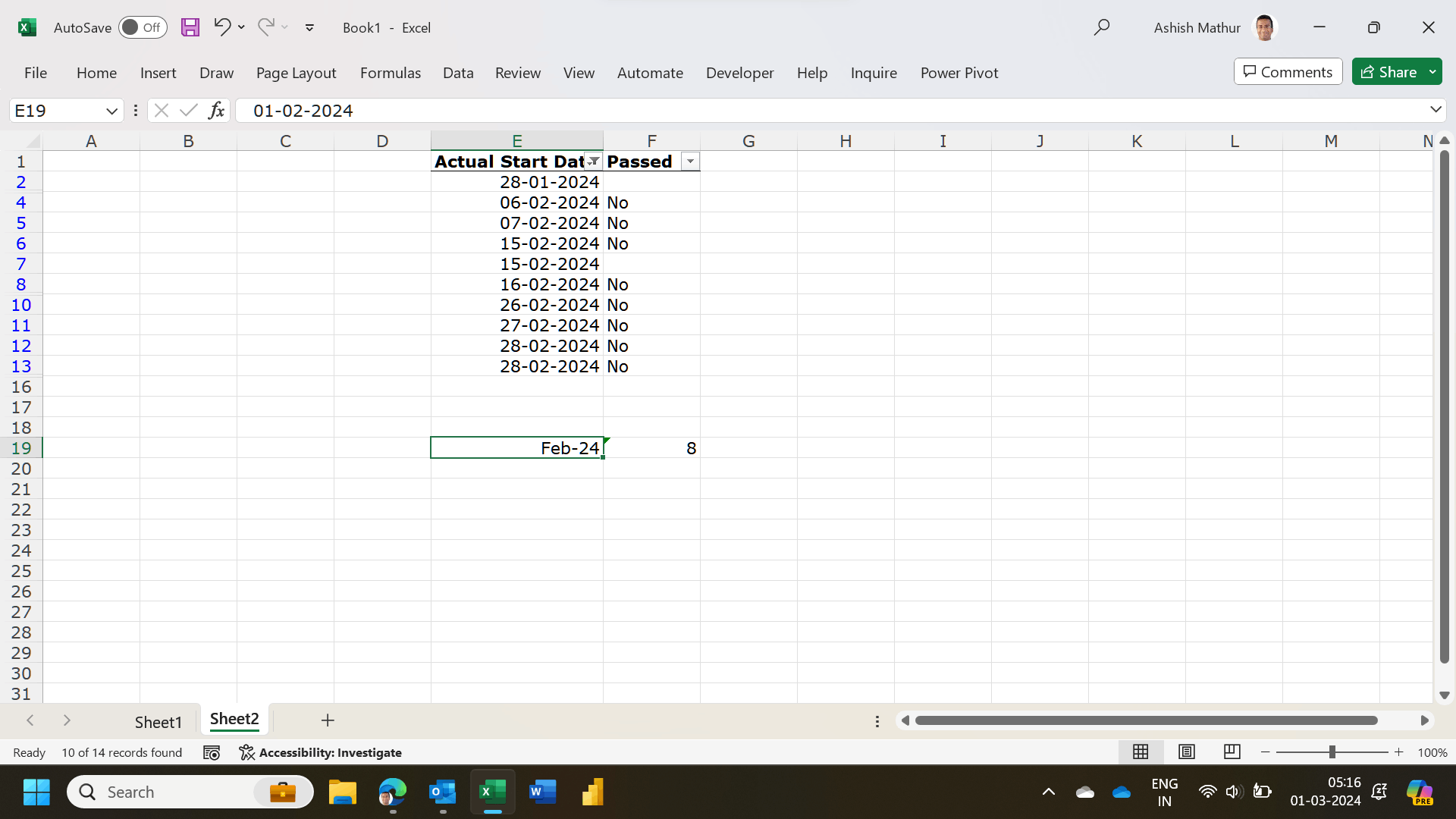Click the Share button

tap(1389, 72)
